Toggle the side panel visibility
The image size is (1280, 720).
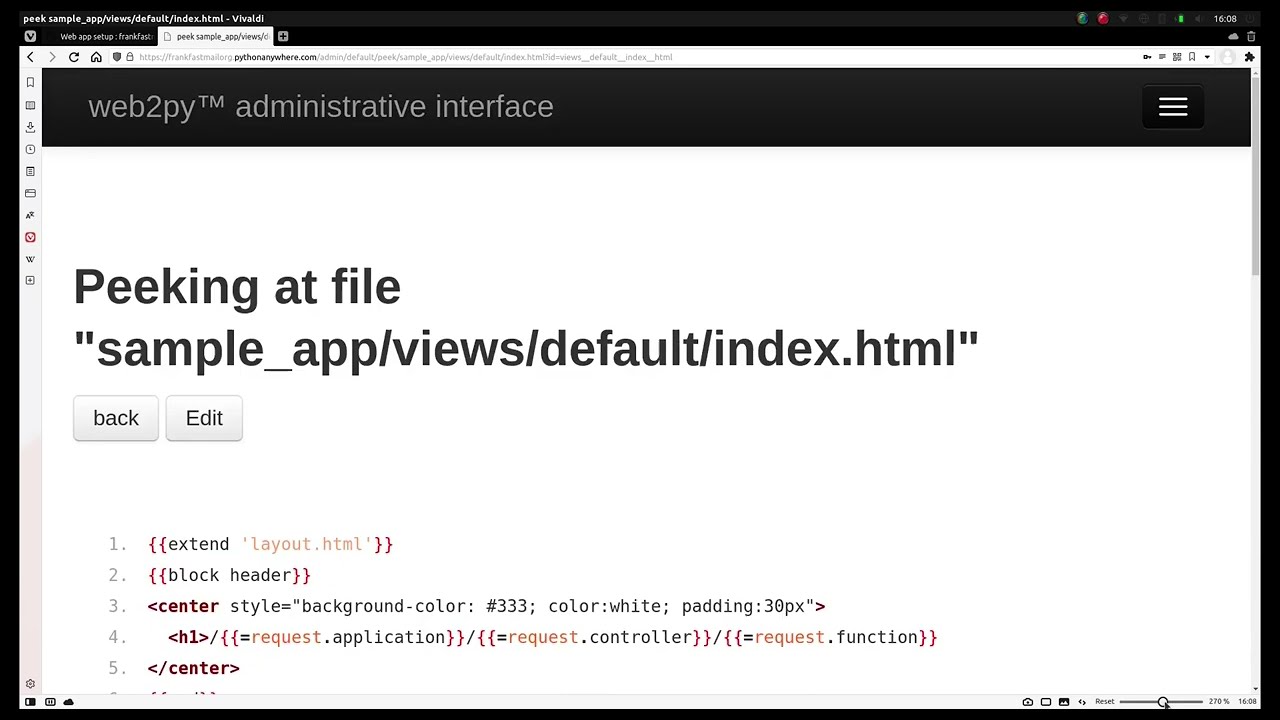click(30, 702)
